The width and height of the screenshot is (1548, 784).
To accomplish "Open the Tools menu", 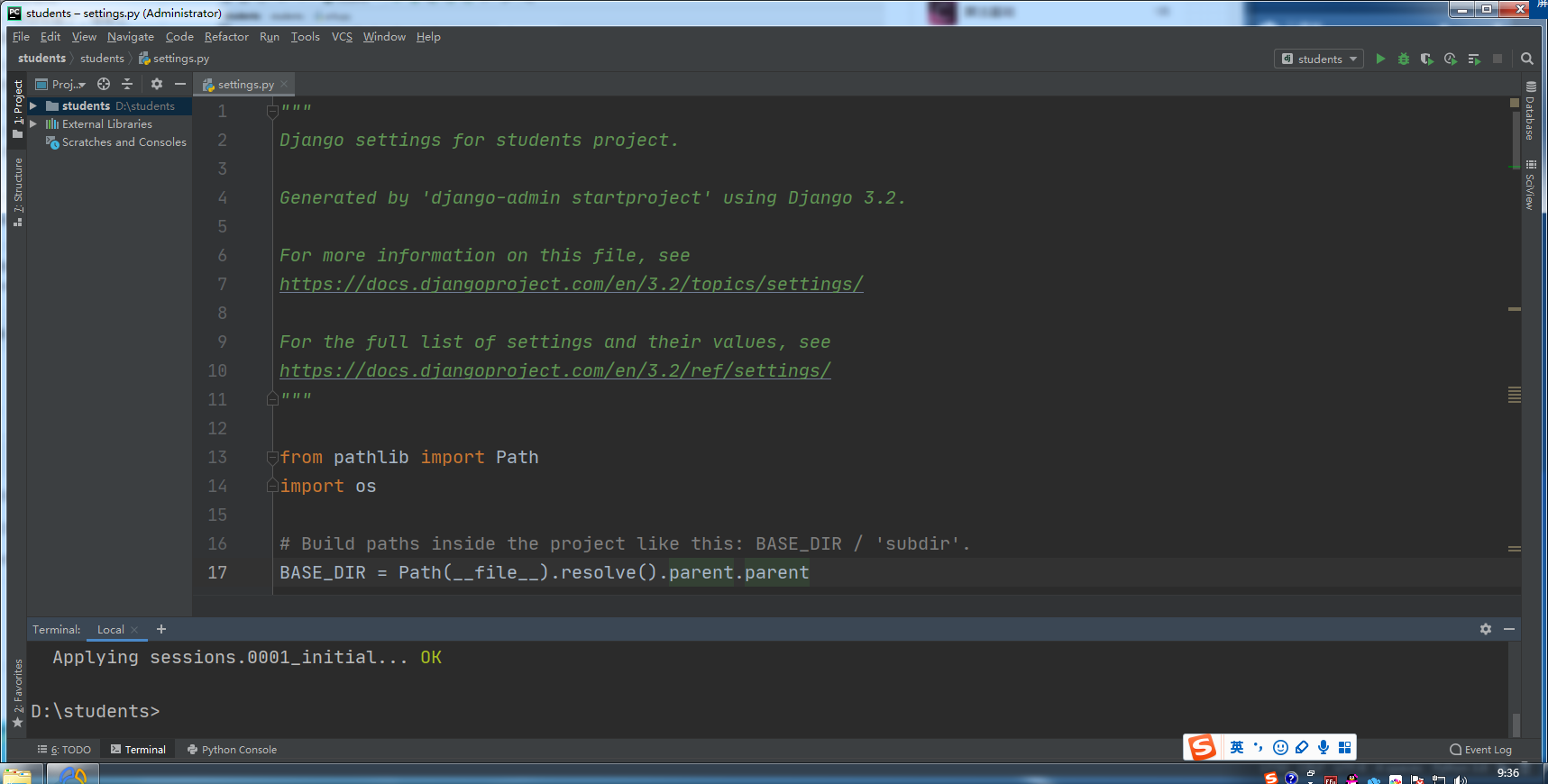I will (306, 37).
